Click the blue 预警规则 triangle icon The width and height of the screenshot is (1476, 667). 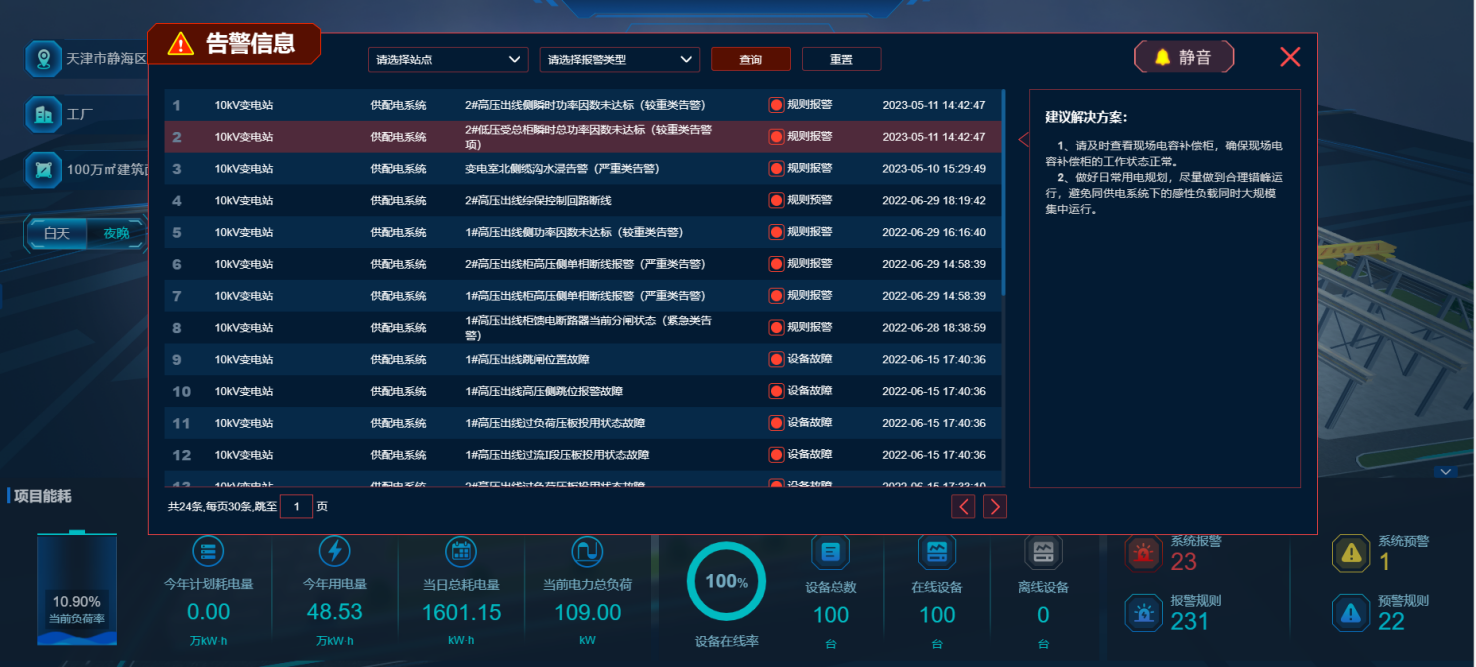(1351, 613)
